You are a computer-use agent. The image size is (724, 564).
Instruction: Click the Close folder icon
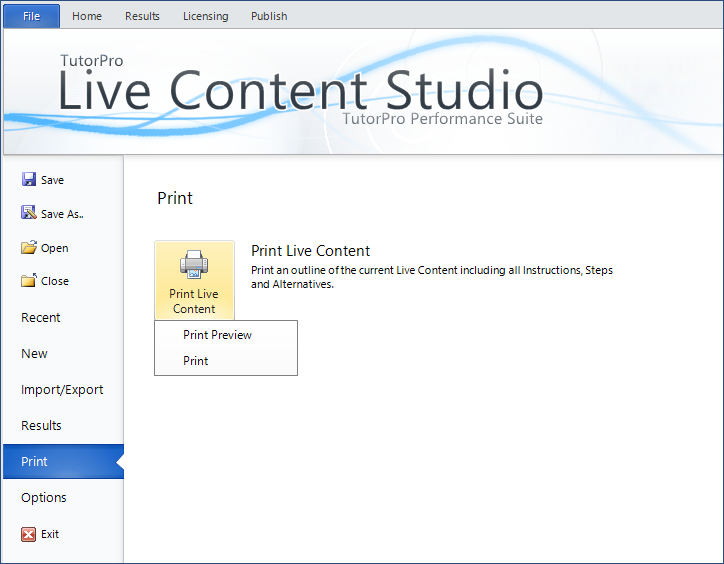pos(29,280)
